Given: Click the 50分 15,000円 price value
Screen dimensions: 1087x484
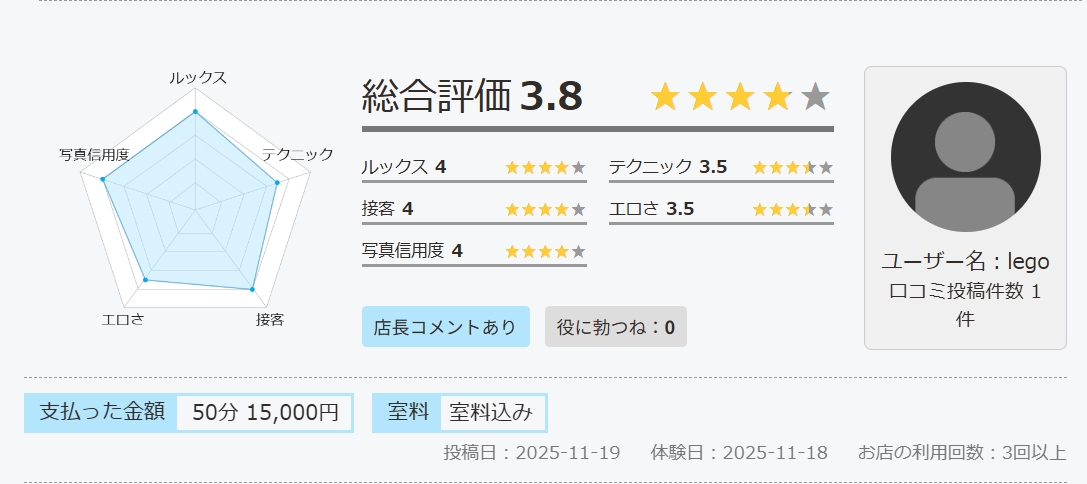Looking at the screenshot, I should tap(265, 413).
